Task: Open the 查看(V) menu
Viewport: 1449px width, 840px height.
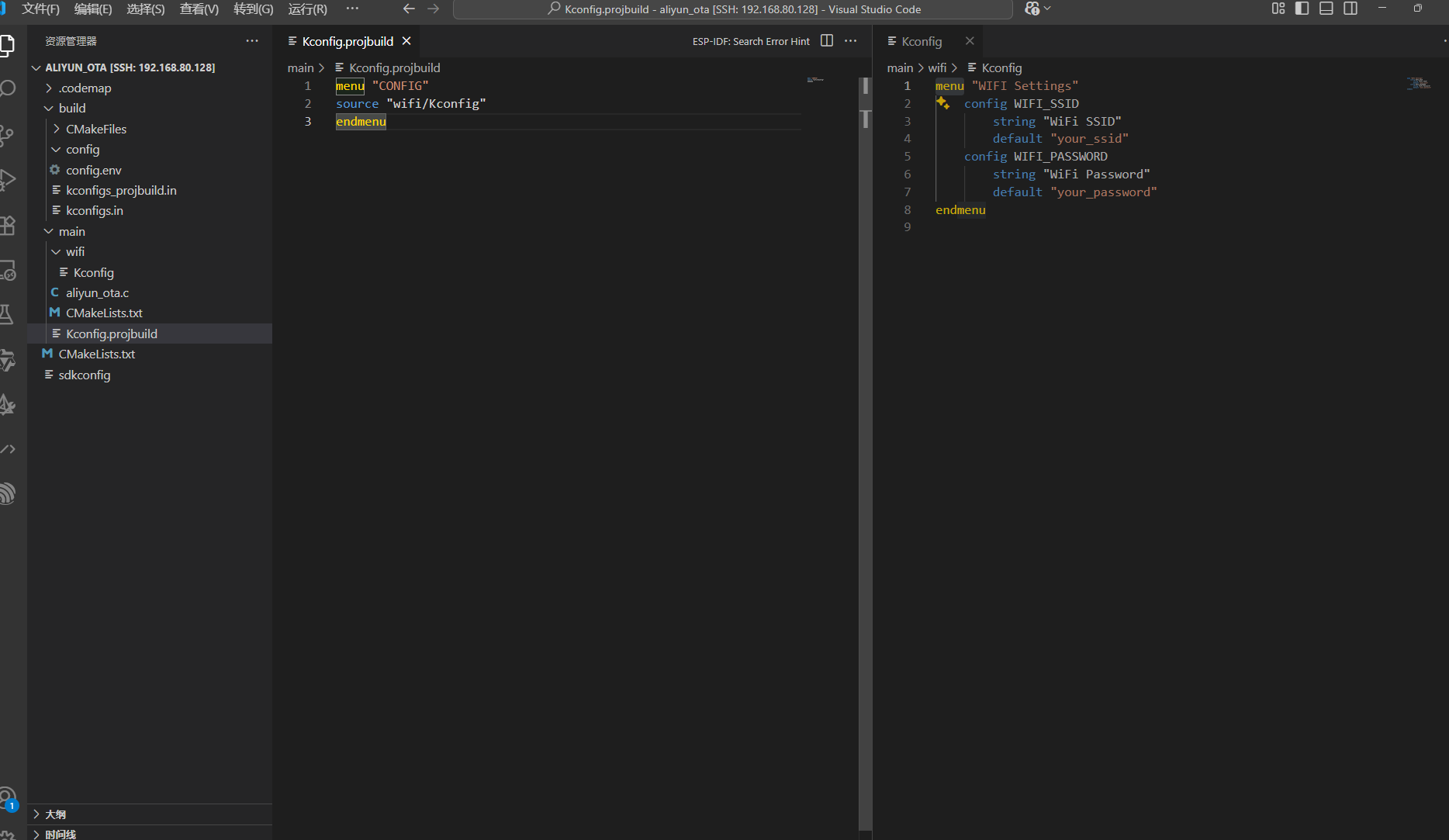Action: click(x=199, y=9)
